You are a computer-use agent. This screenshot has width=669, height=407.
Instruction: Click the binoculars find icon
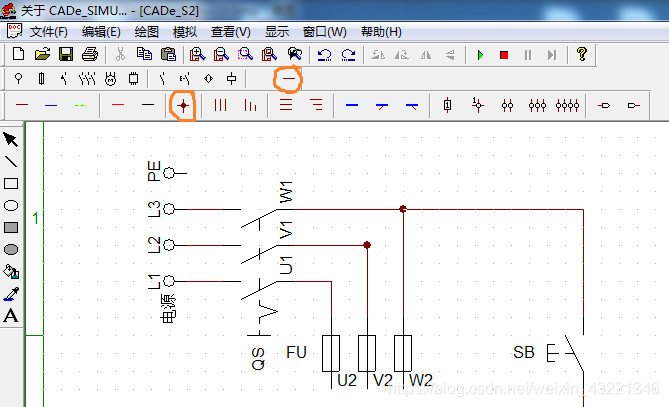click(294, 54)
